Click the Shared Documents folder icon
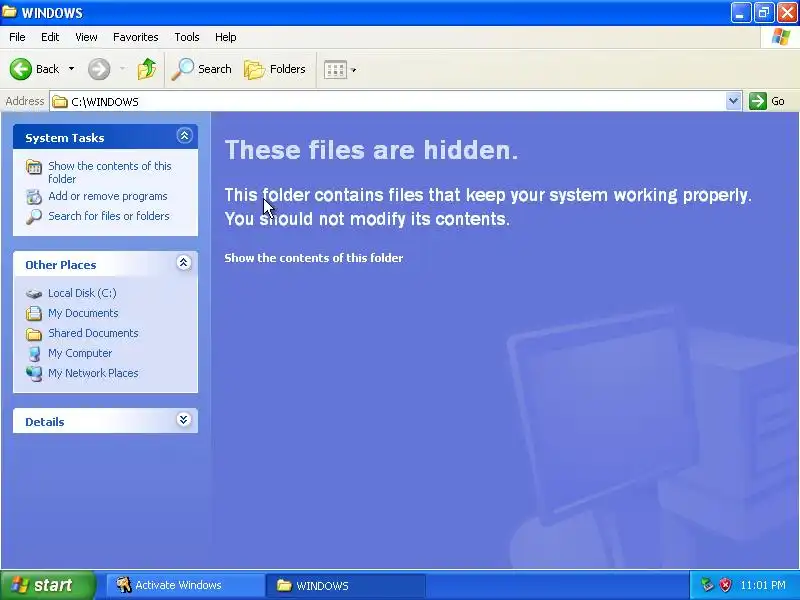 (34, 334)
